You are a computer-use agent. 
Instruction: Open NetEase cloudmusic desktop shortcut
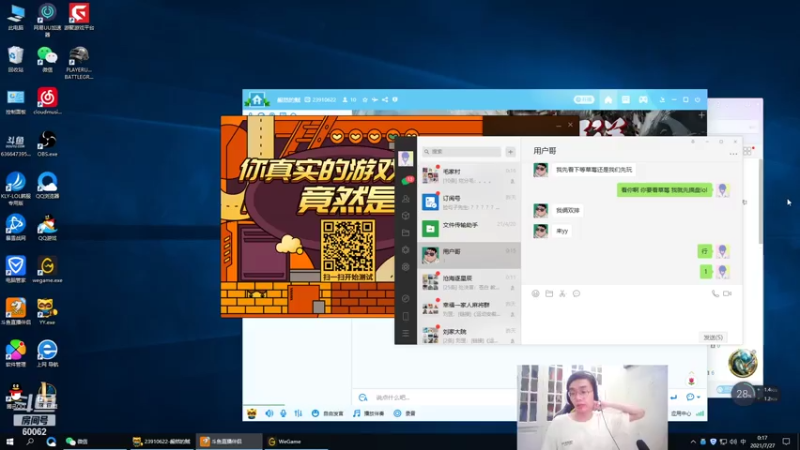click(47, 101)
